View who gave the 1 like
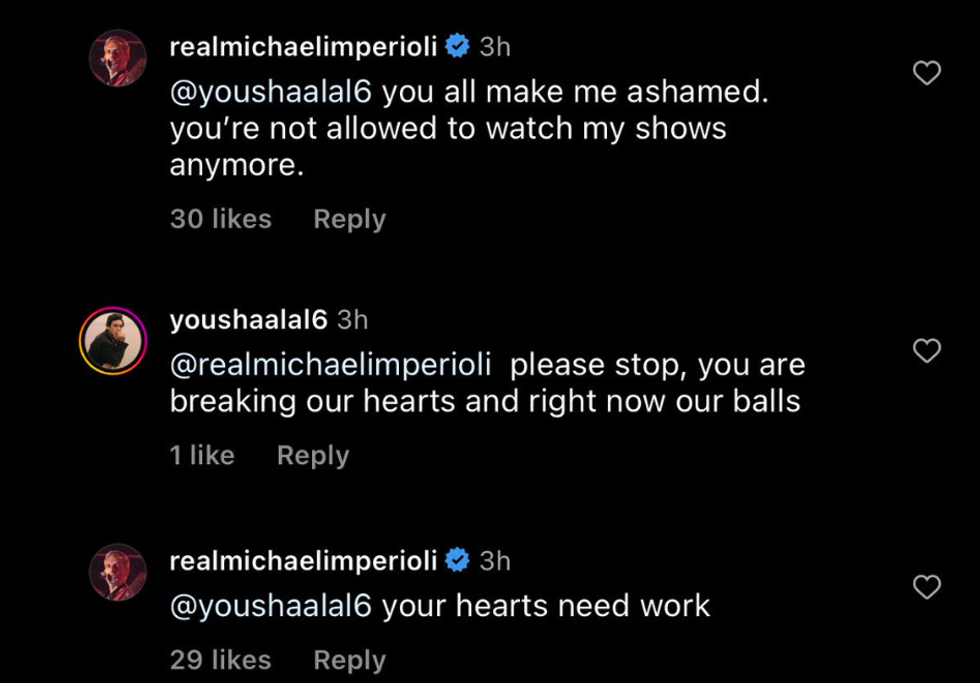980x683 pixels. pos(202,455)
